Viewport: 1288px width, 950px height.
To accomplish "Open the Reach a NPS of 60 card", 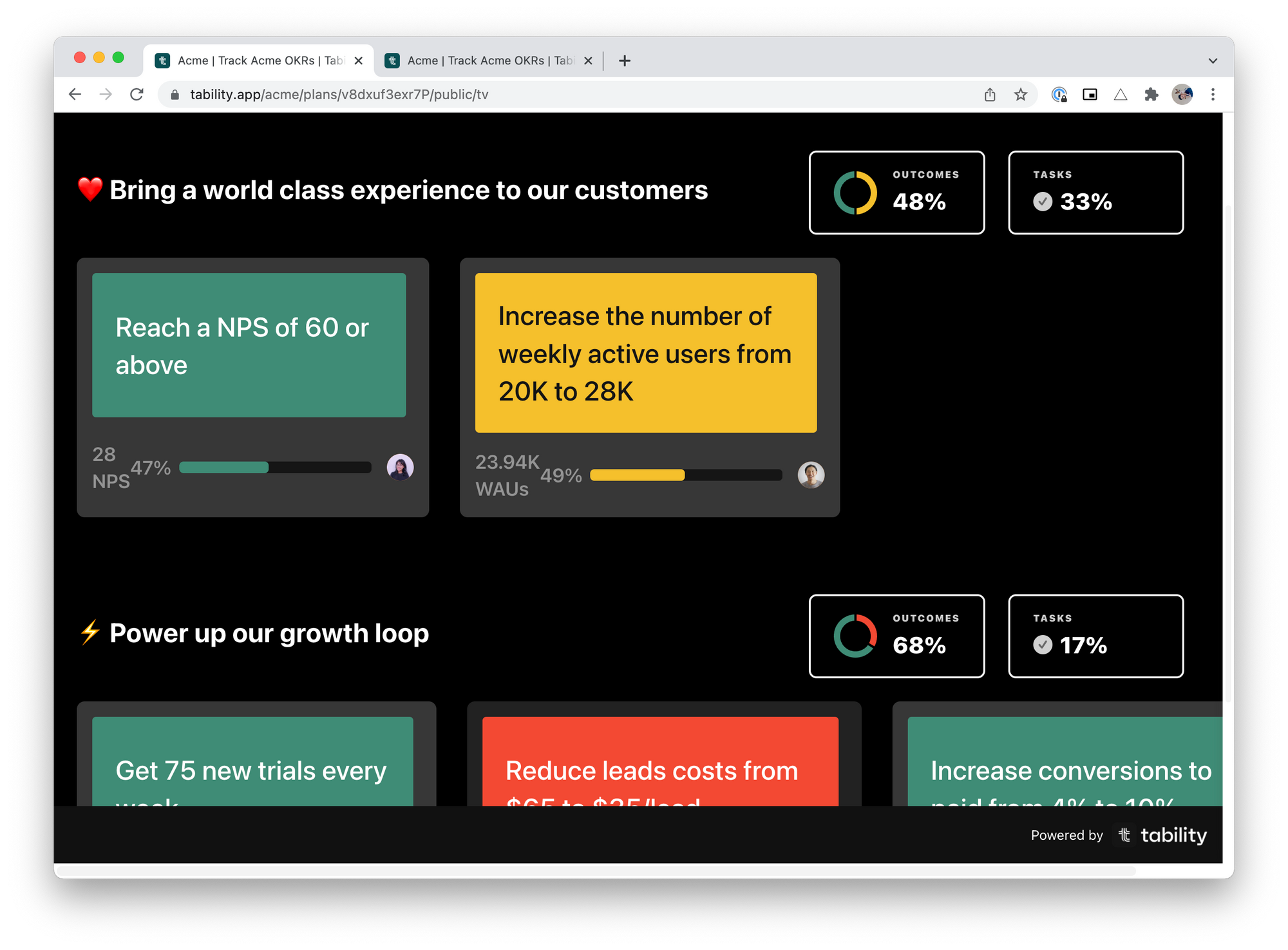I will pos(249,345).
